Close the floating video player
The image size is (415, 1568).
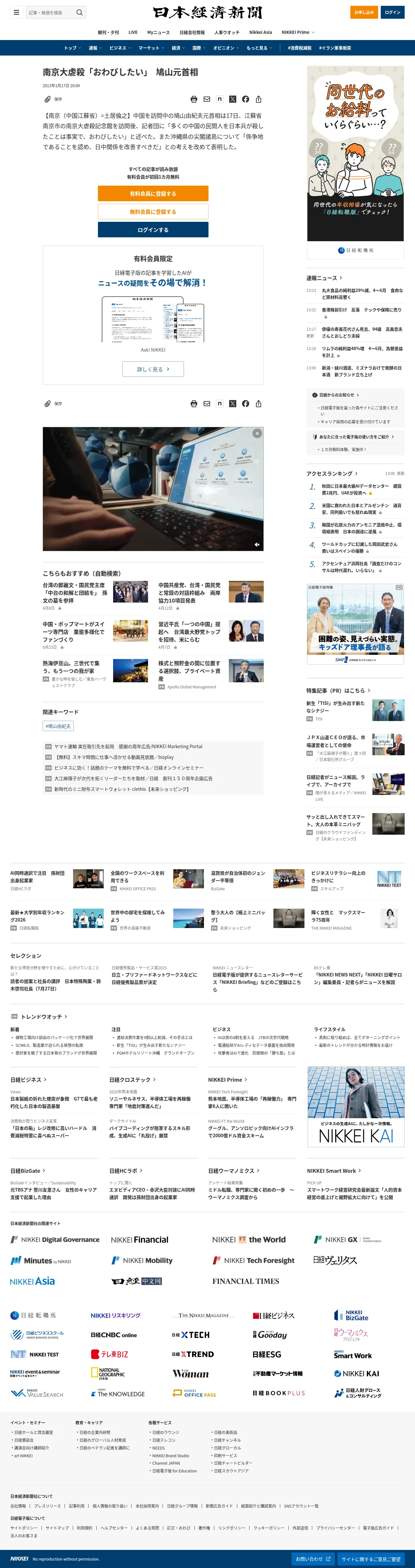257,433
